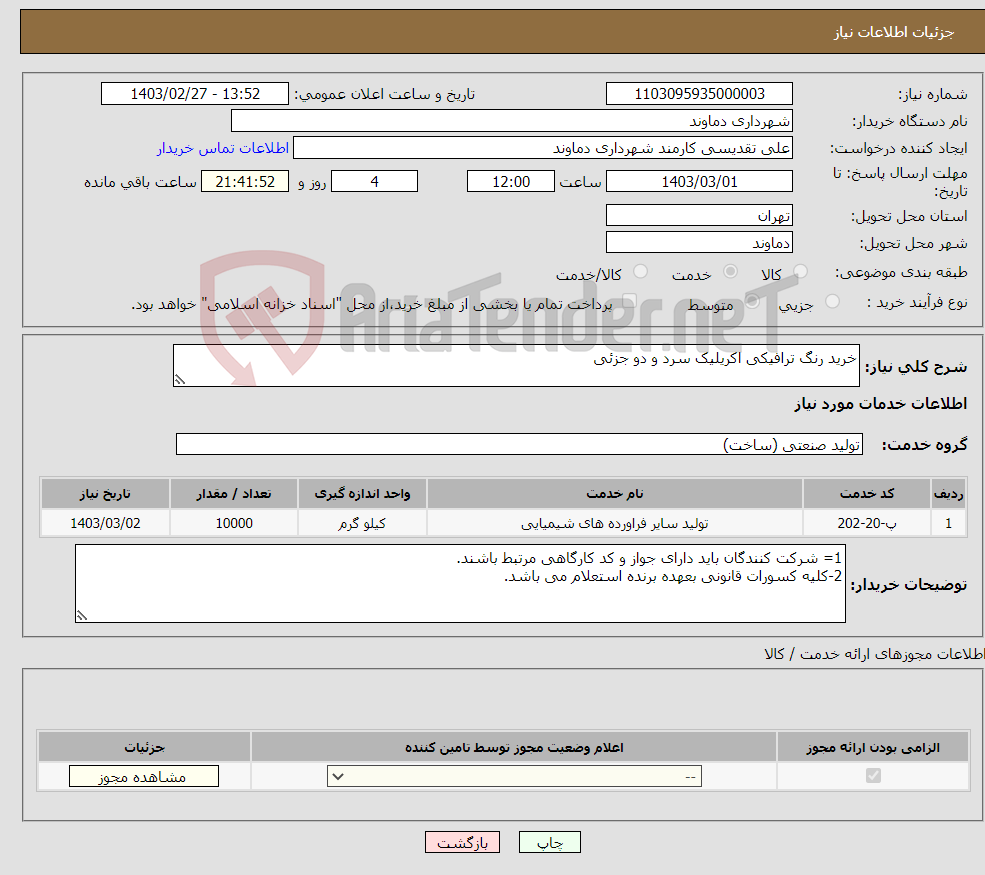Click the اطلاعات خدمات مورد نیاز heading
The height and width of the screenshot is (875, 985).
click(881, 404)
